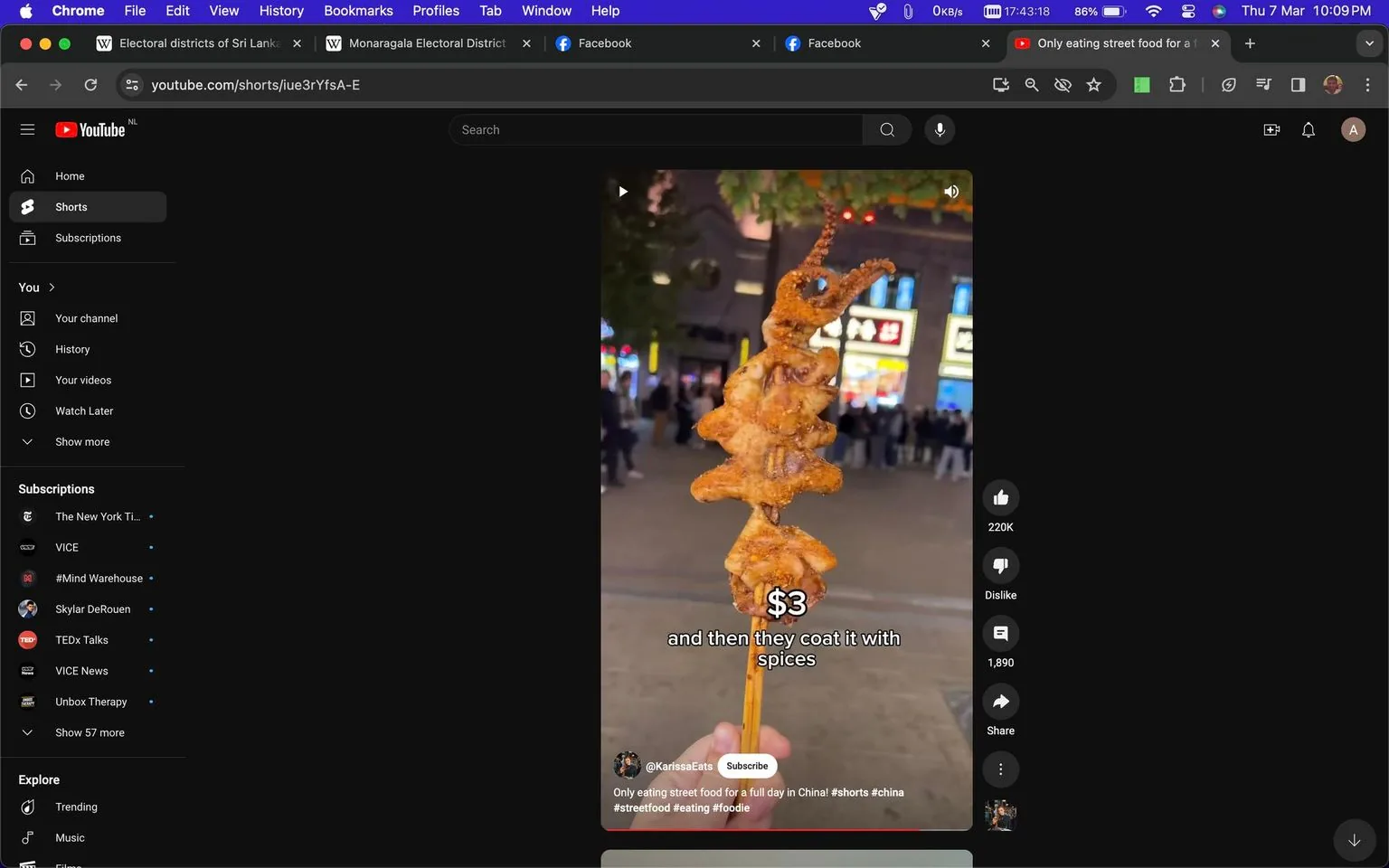The image size is (1389, 868).
Task: Play the paused video
Action: [623, 192]
